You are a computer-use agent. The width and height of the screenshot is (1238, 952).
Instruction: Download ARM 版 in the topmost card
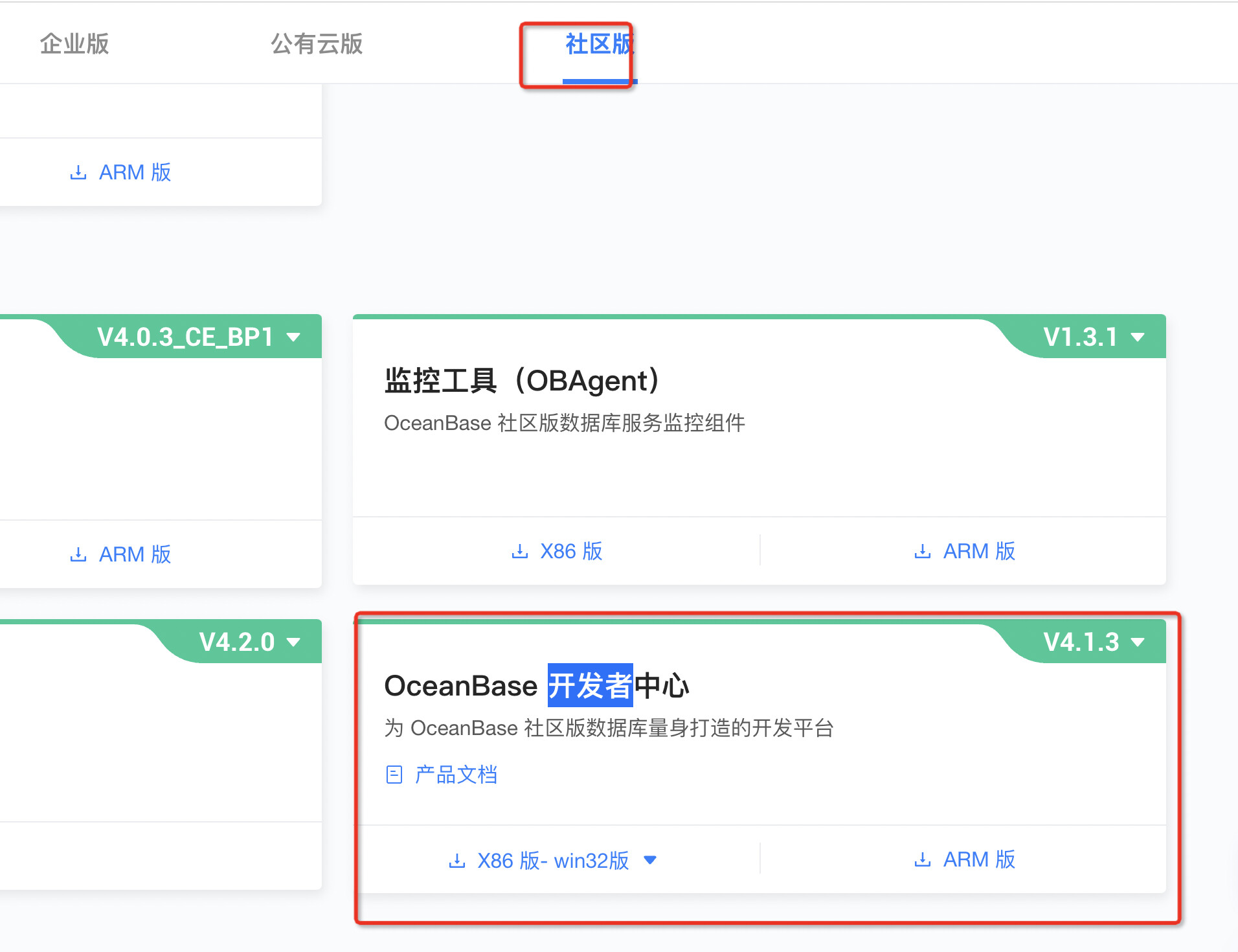pyautogui.click(x=120, y=172)
